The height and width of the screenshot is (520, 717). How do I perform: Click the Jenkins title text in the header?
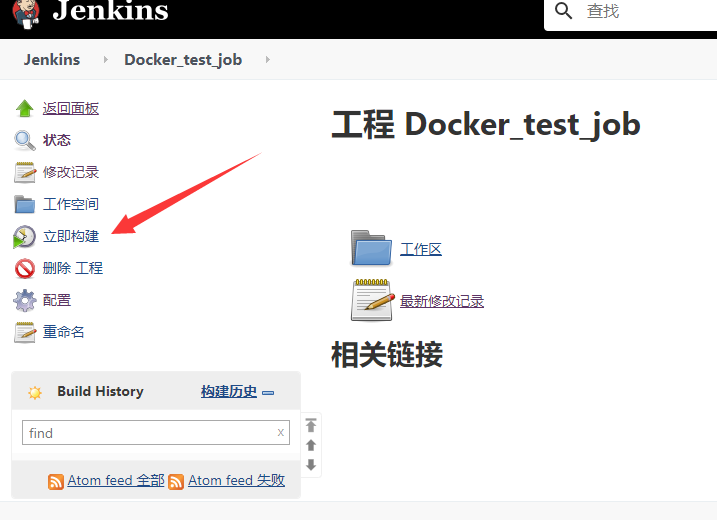[x=110, y=10]
